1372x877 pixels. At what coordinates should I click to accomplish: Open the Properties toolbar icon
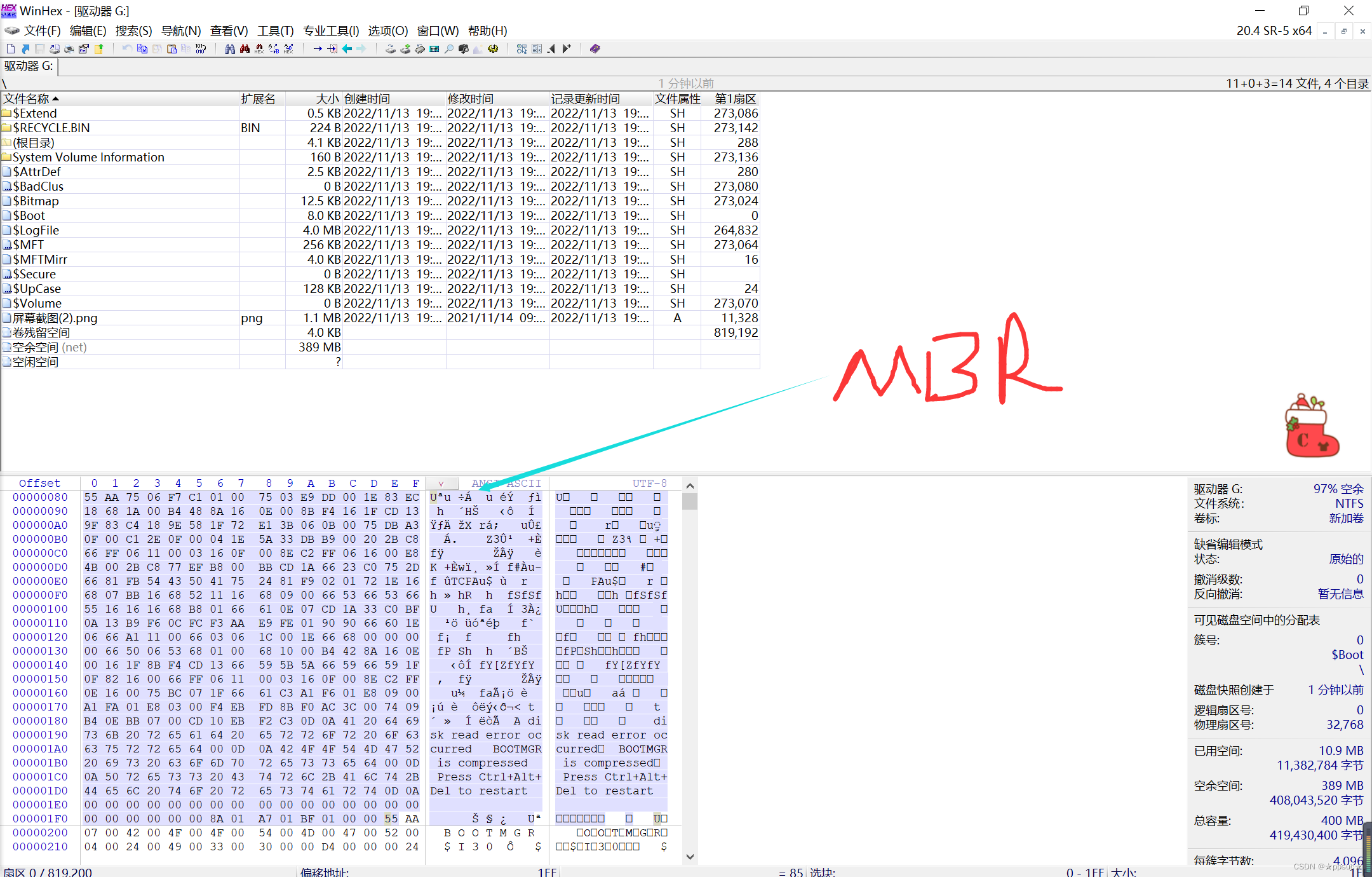[84, 49]
